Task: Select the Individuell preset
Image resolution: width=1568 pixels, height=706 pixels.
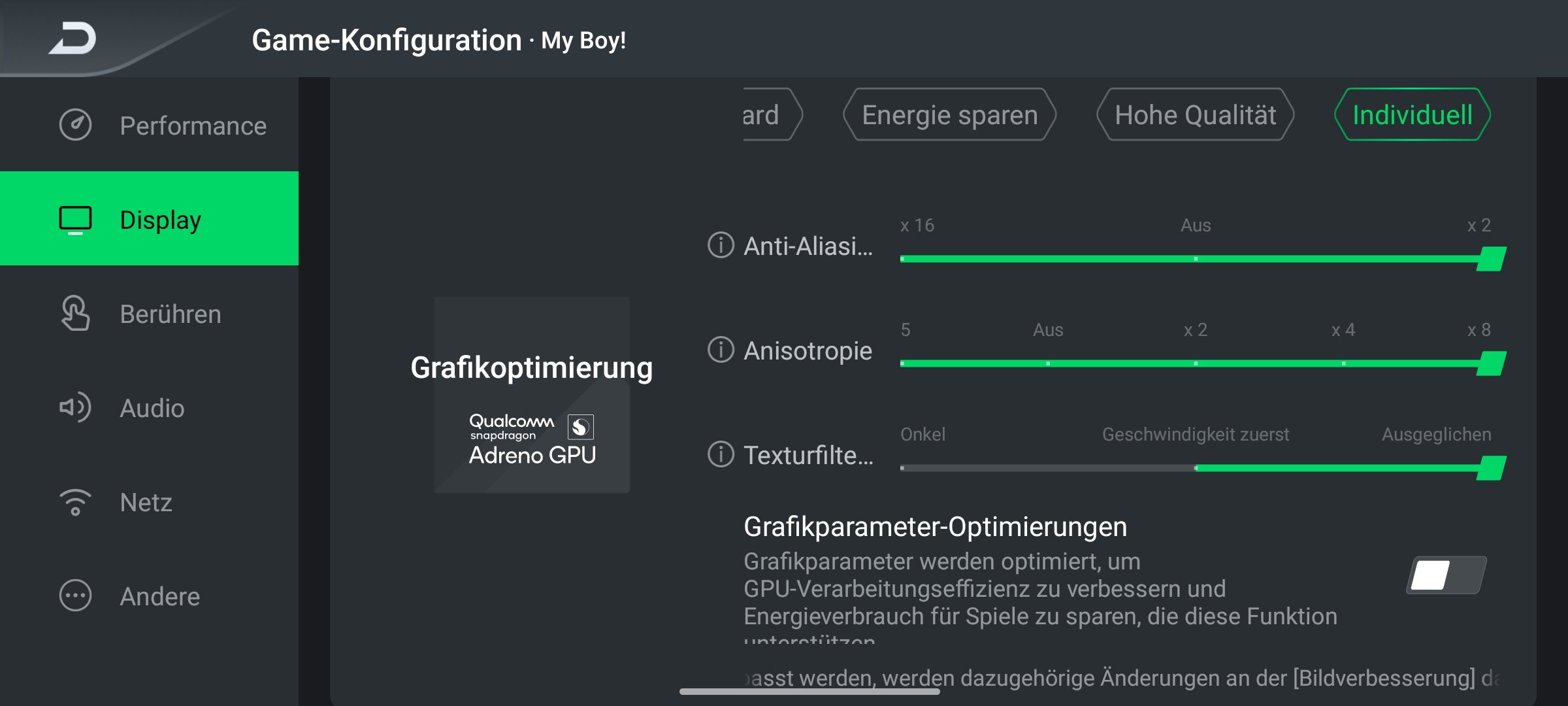Action: pyautogui.click(x=1413, y=114)
